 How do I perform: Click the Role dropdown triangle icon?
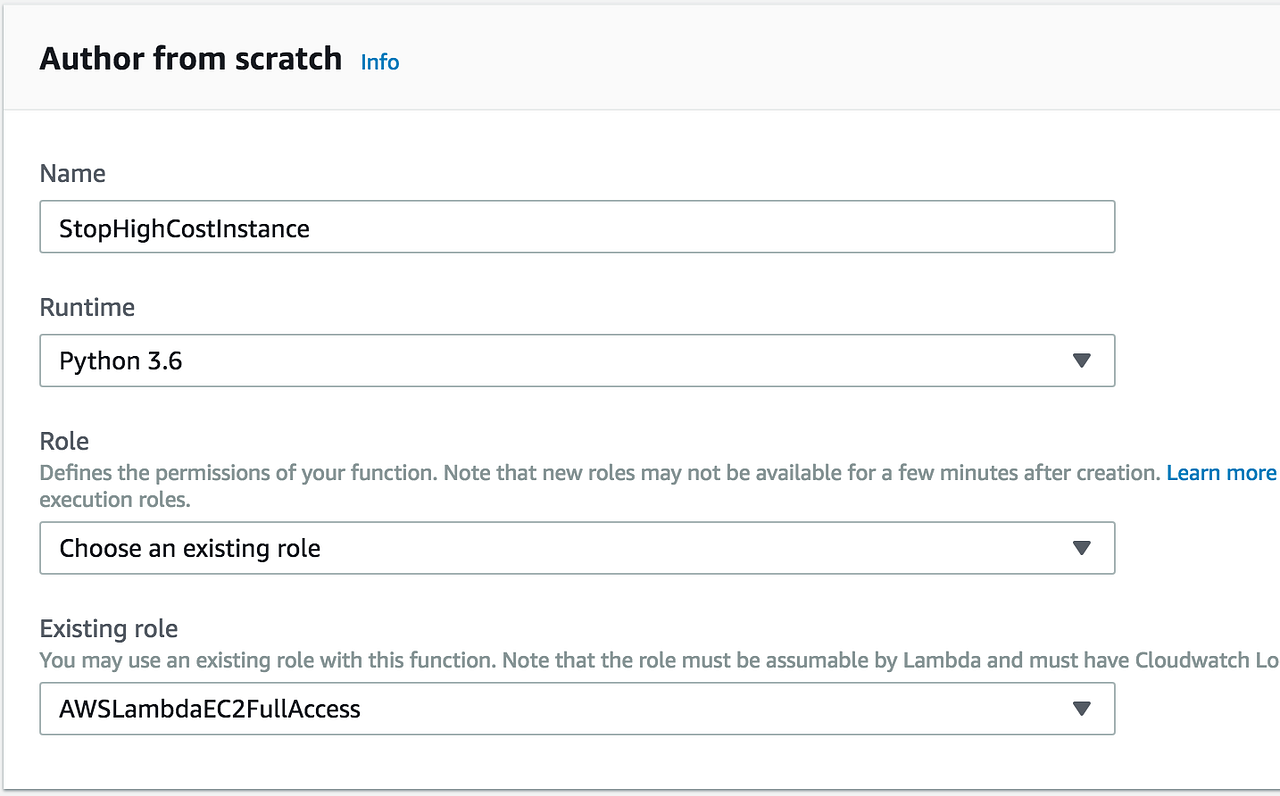click(1081, 548)
